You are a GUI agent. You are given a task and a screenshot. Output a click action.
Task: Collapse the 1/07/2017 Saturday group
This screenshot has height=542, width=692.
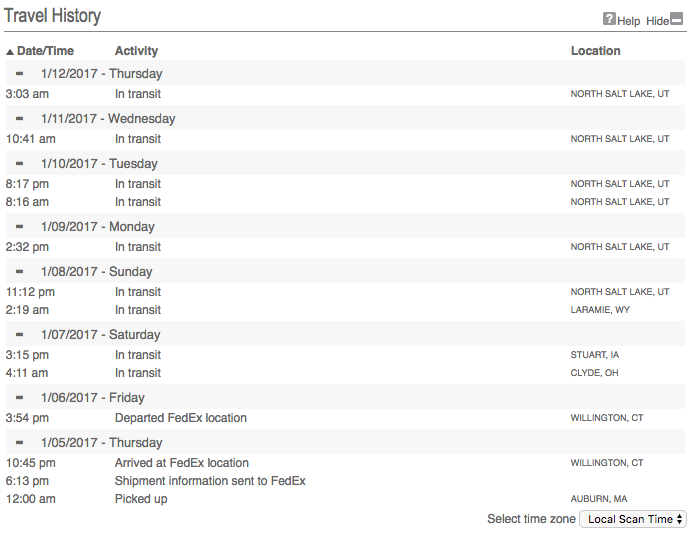(20, 334)
